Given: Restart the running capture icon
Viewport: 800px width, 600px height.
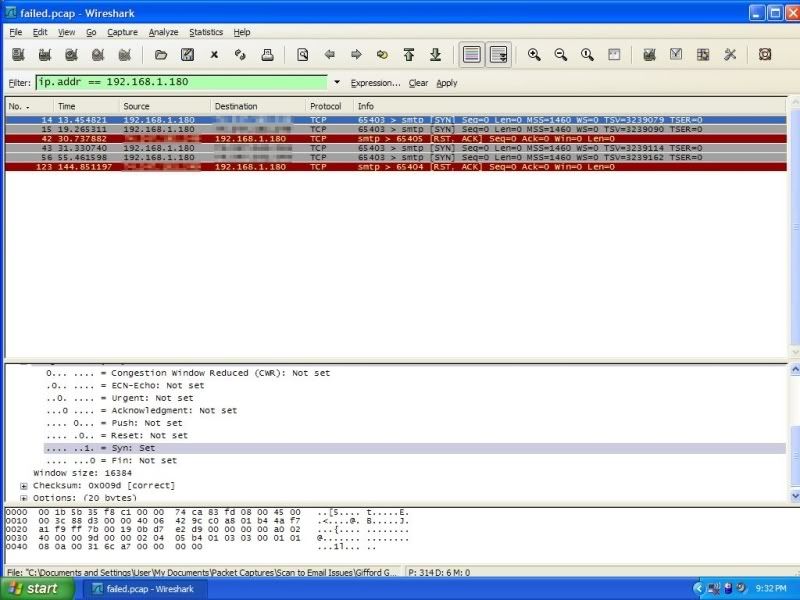Looking at the screenshot, I should (x=124, y=55).
